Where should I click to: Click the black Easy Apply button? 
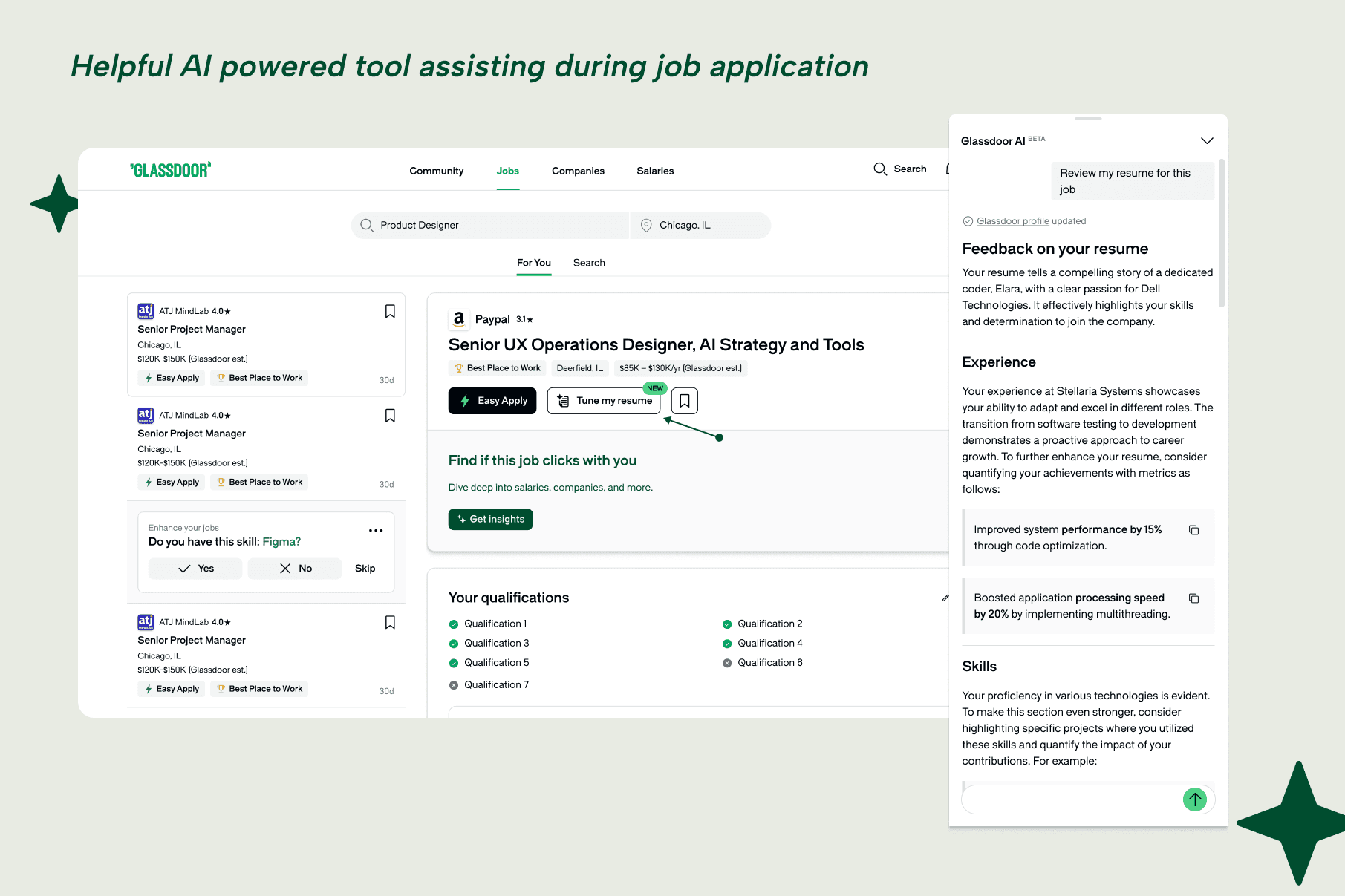pyautogui.click(x=492, y=401)
